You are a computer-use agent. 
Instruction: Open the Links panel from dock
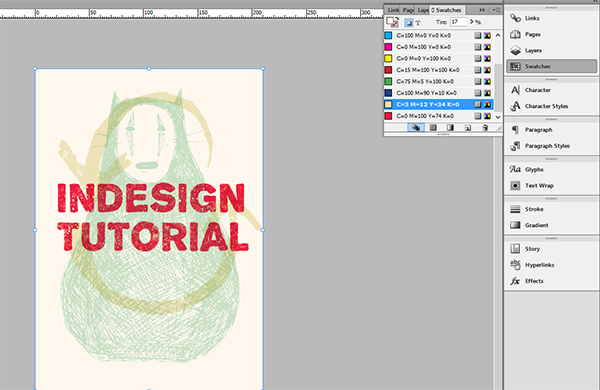(551, 18)
